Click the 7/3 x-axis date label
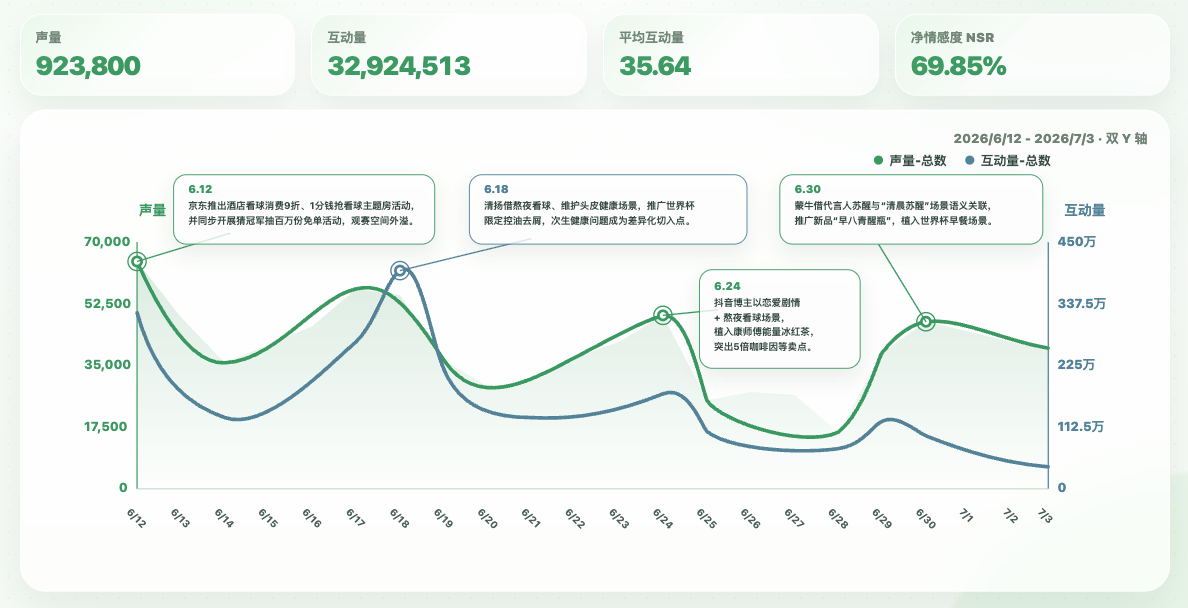Screen dimensions: 1188x608 (x=1046, y=516)
